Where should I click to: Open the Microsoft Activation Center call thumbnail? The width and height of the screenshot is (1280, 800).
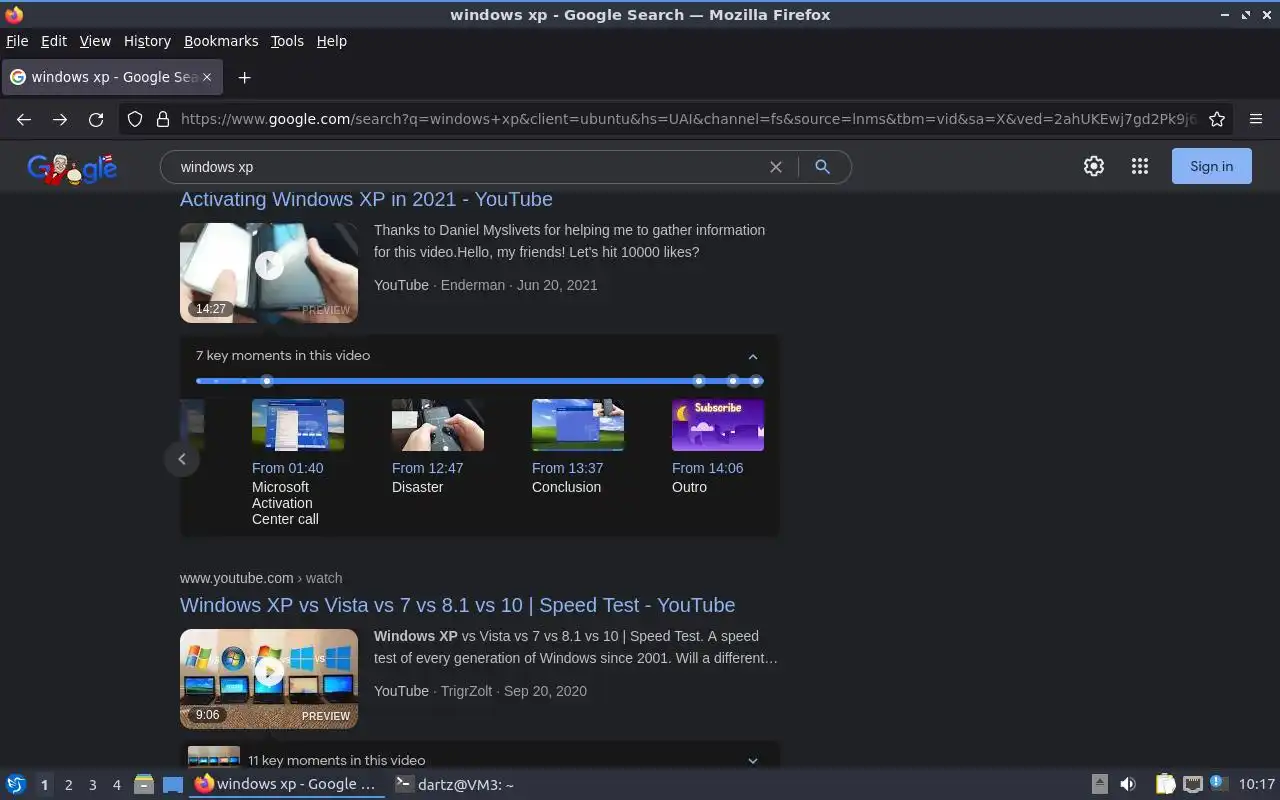[x=298, y=425]
